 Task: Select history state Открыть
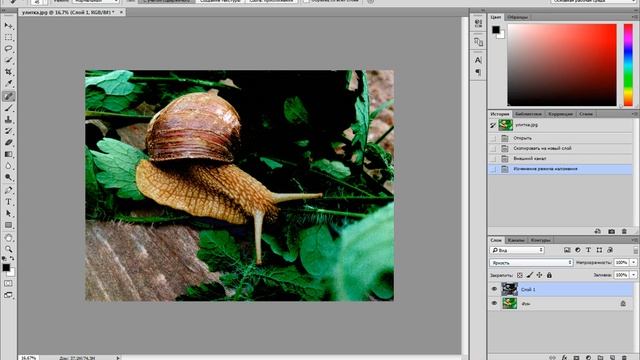(560, 138)
